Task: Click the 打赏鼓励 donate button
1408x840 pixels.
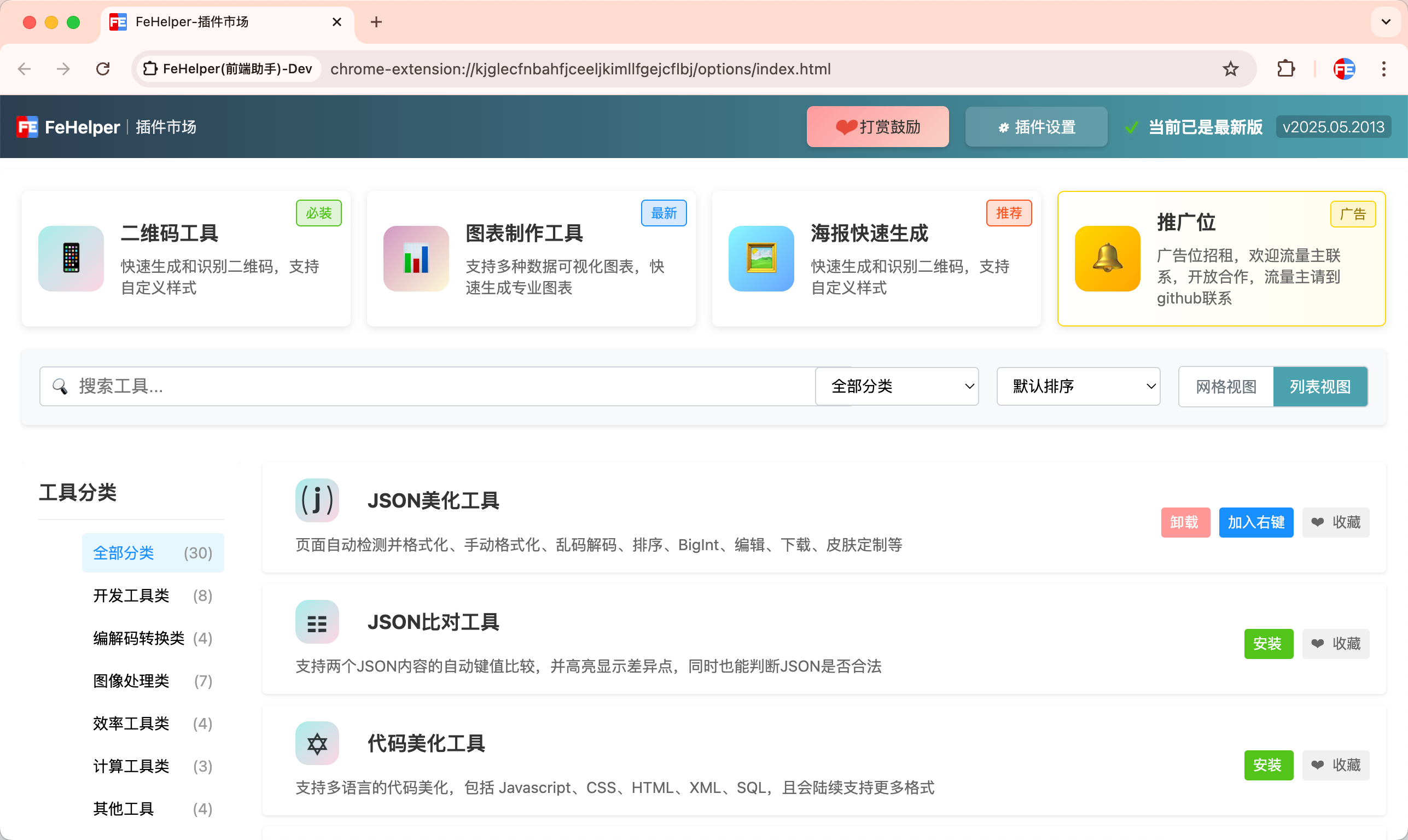Action: pos(877,127)
